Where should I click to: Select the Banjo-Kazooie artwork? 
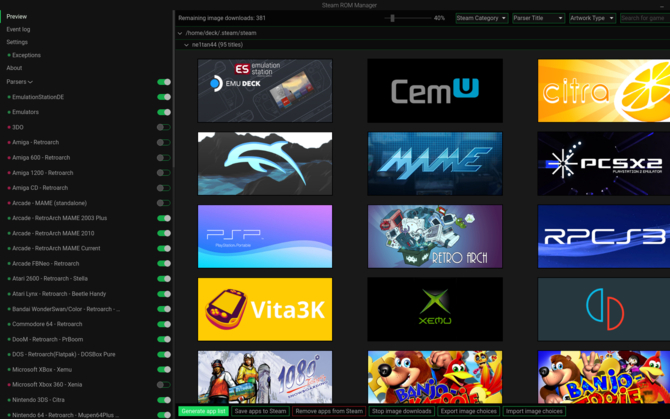click(435, 377)
